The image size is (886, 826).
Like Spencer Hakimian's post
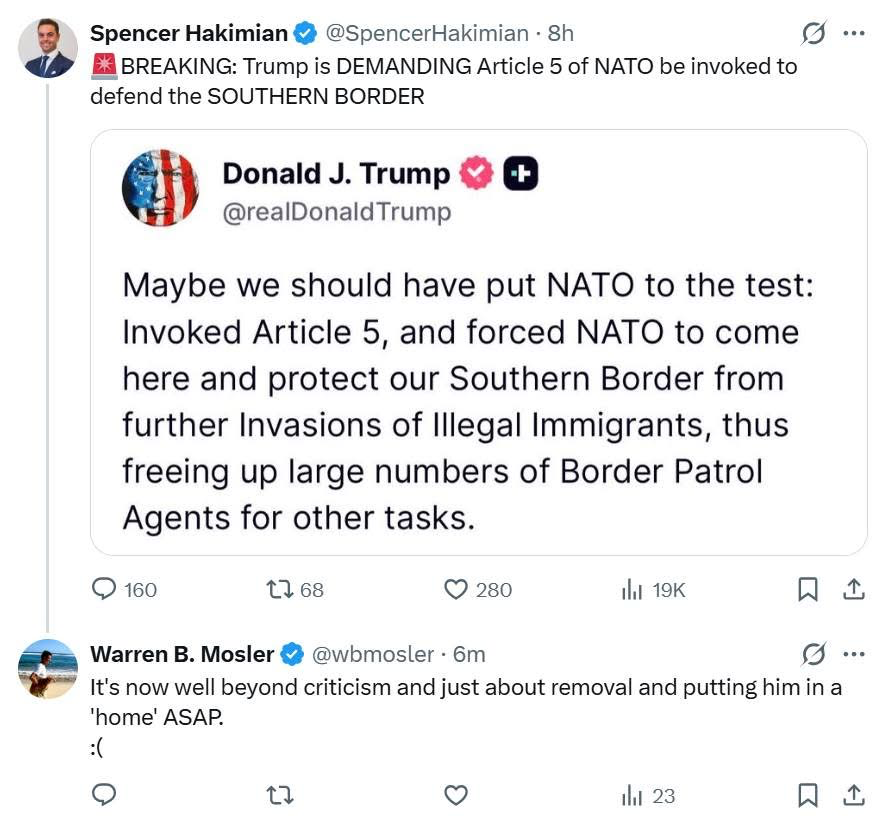point(456,590)
